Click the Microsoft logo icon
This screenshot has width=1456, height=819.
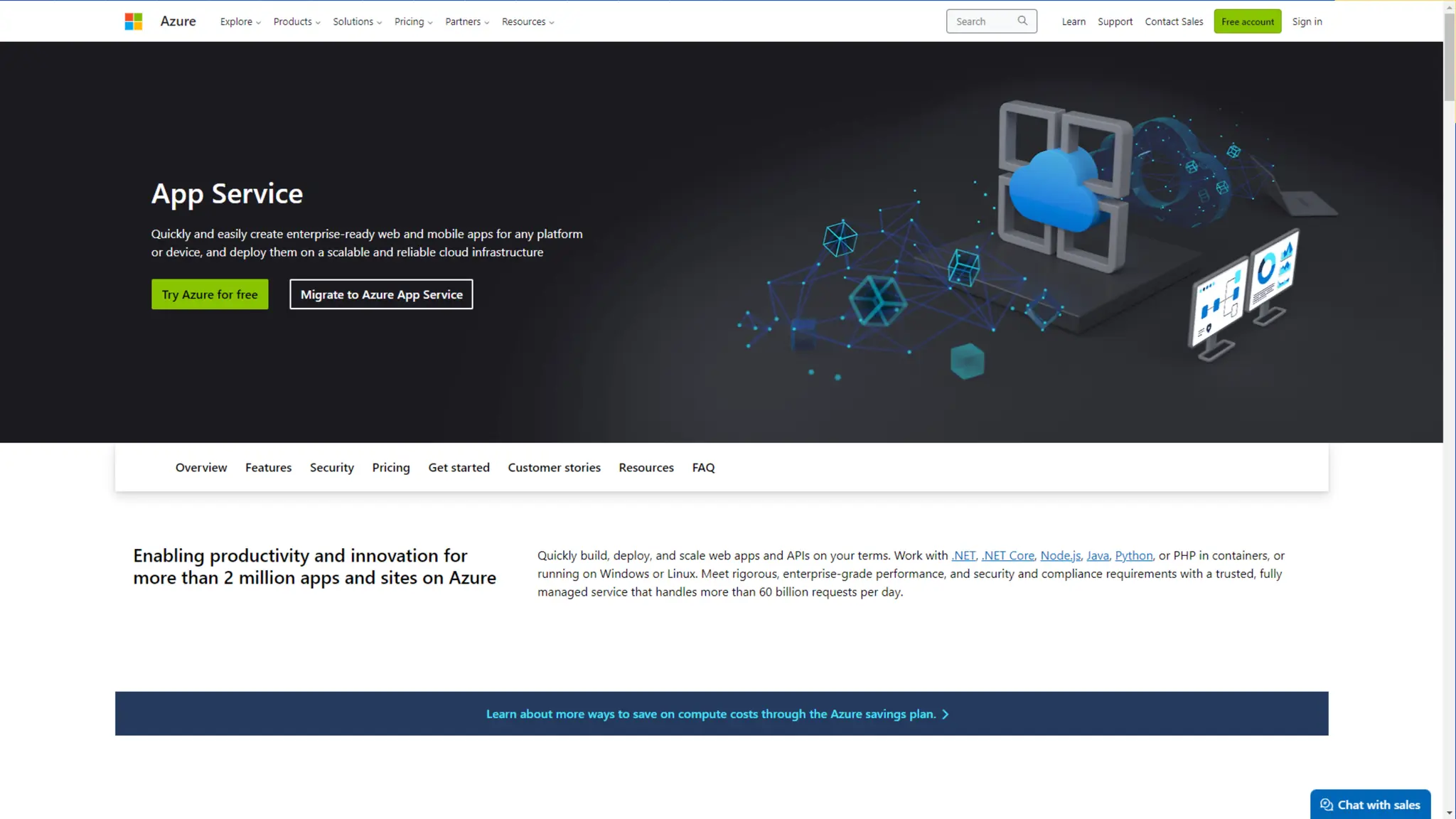[133, 21]
